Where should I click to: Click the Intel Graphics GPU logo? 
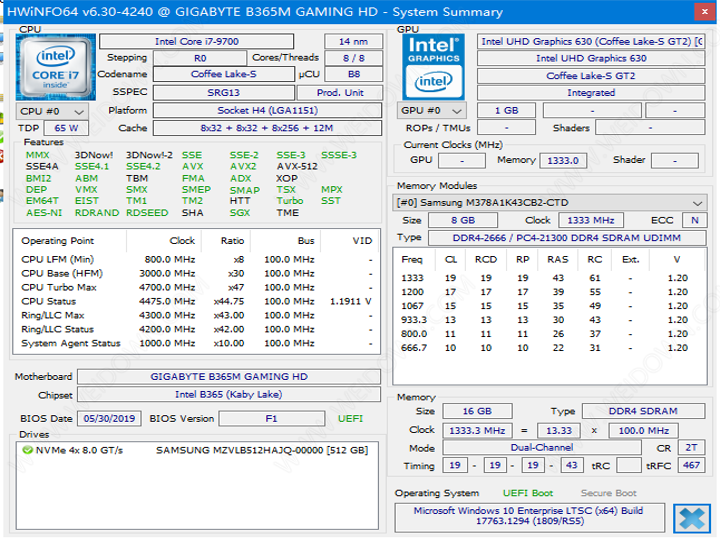tap(433, 67)
